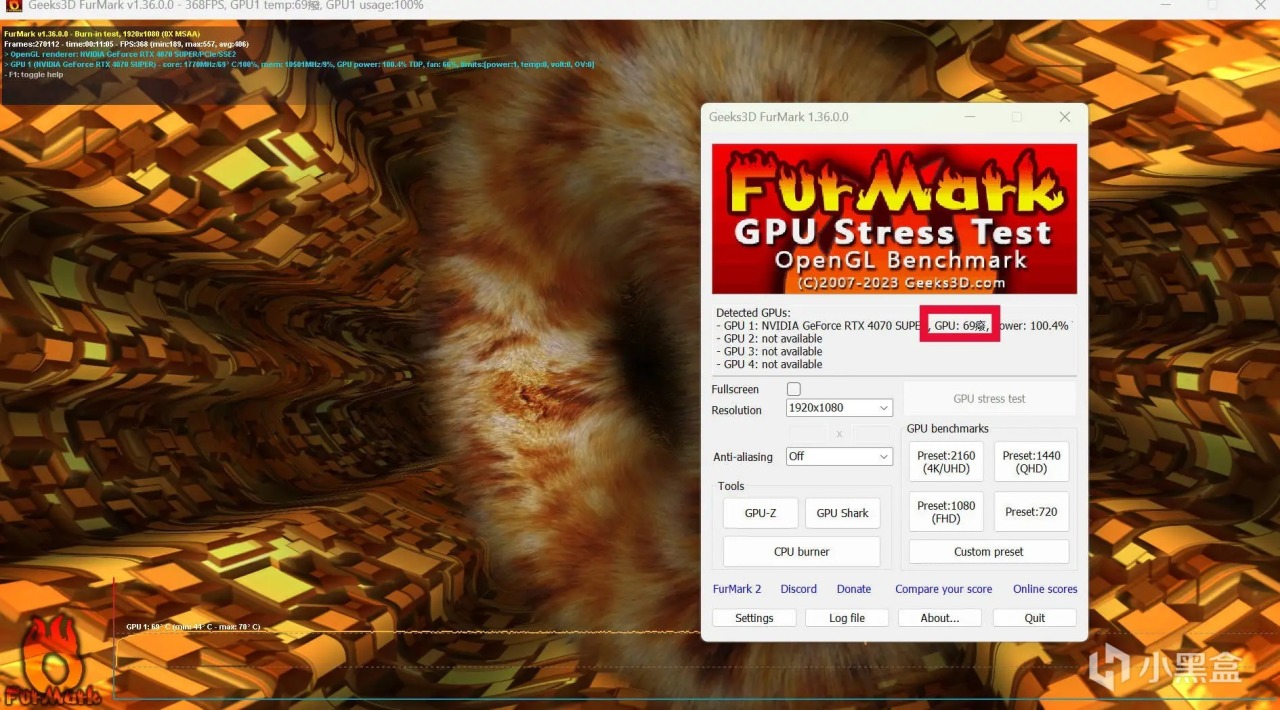
Task: Close the burn-in test window
Action: pyautogui.click(x=1262, y=6)
